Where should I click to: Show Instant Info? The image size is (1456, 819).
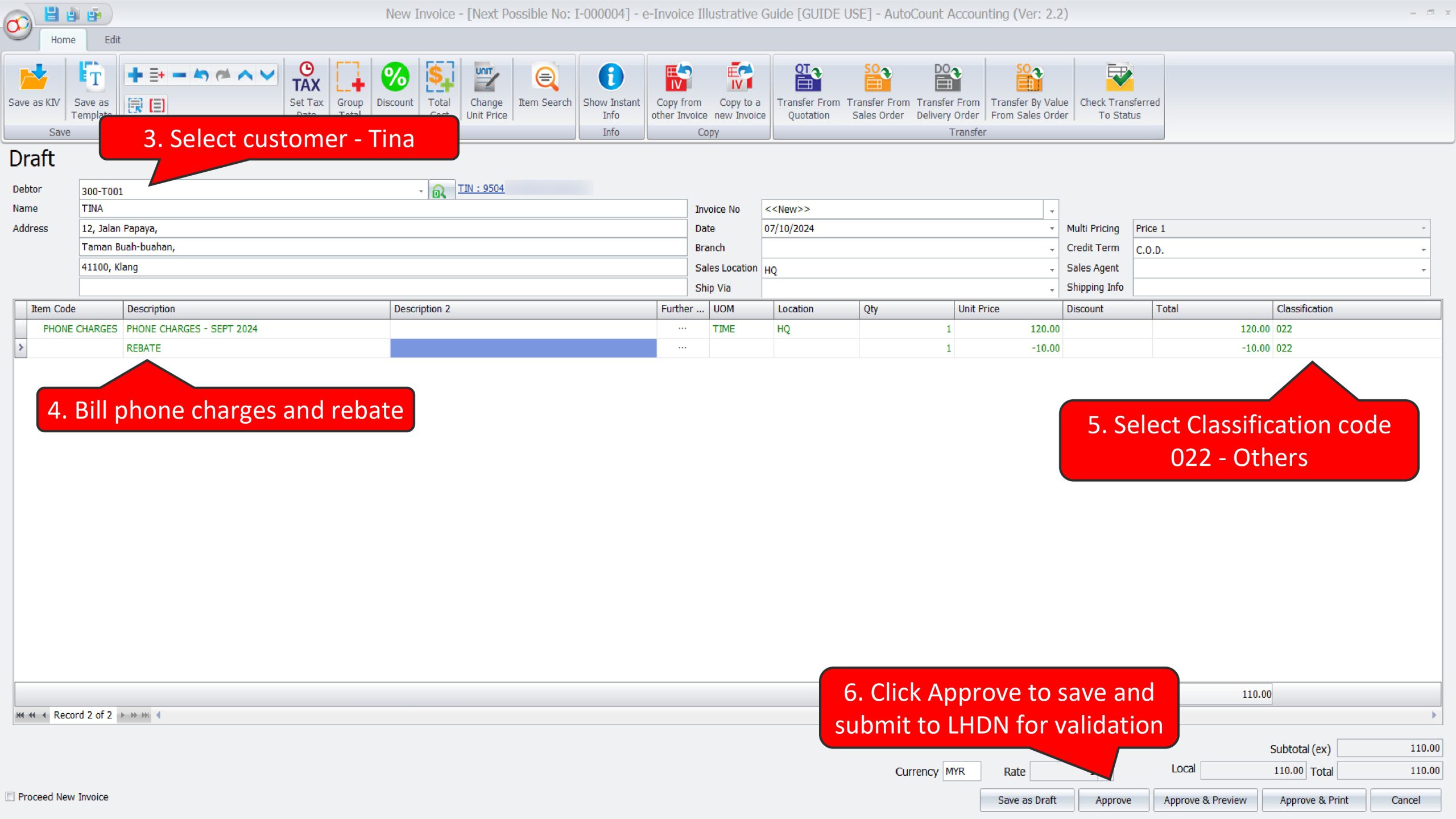(611, 90)
